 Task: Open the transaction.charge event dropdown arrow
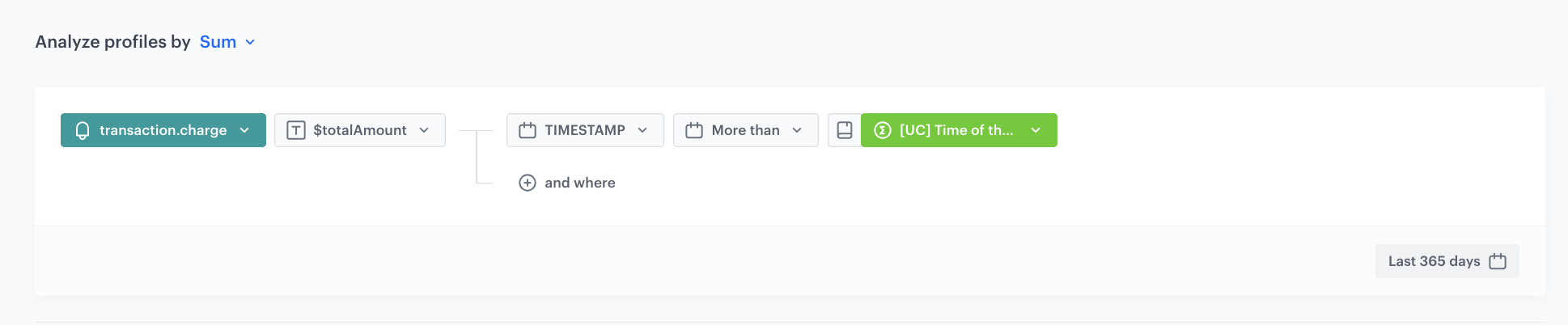(x=244, y=130)
